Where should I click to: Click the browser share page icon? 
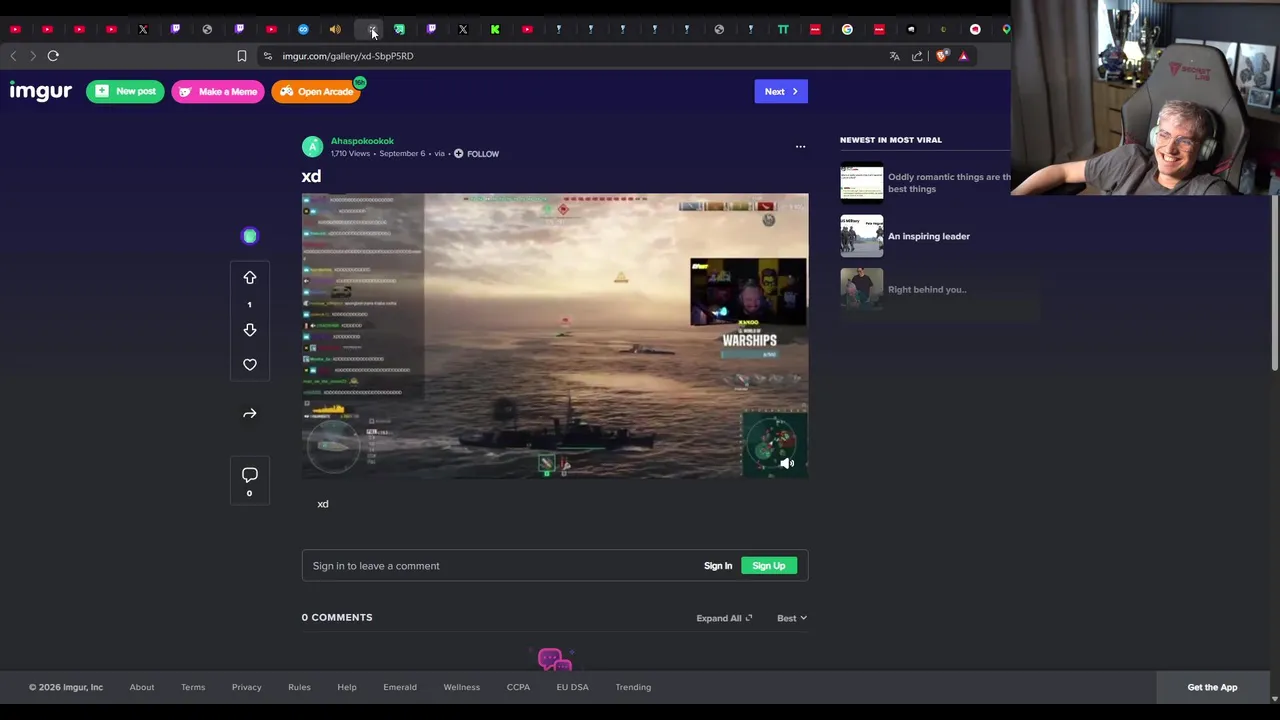(917, 56)
